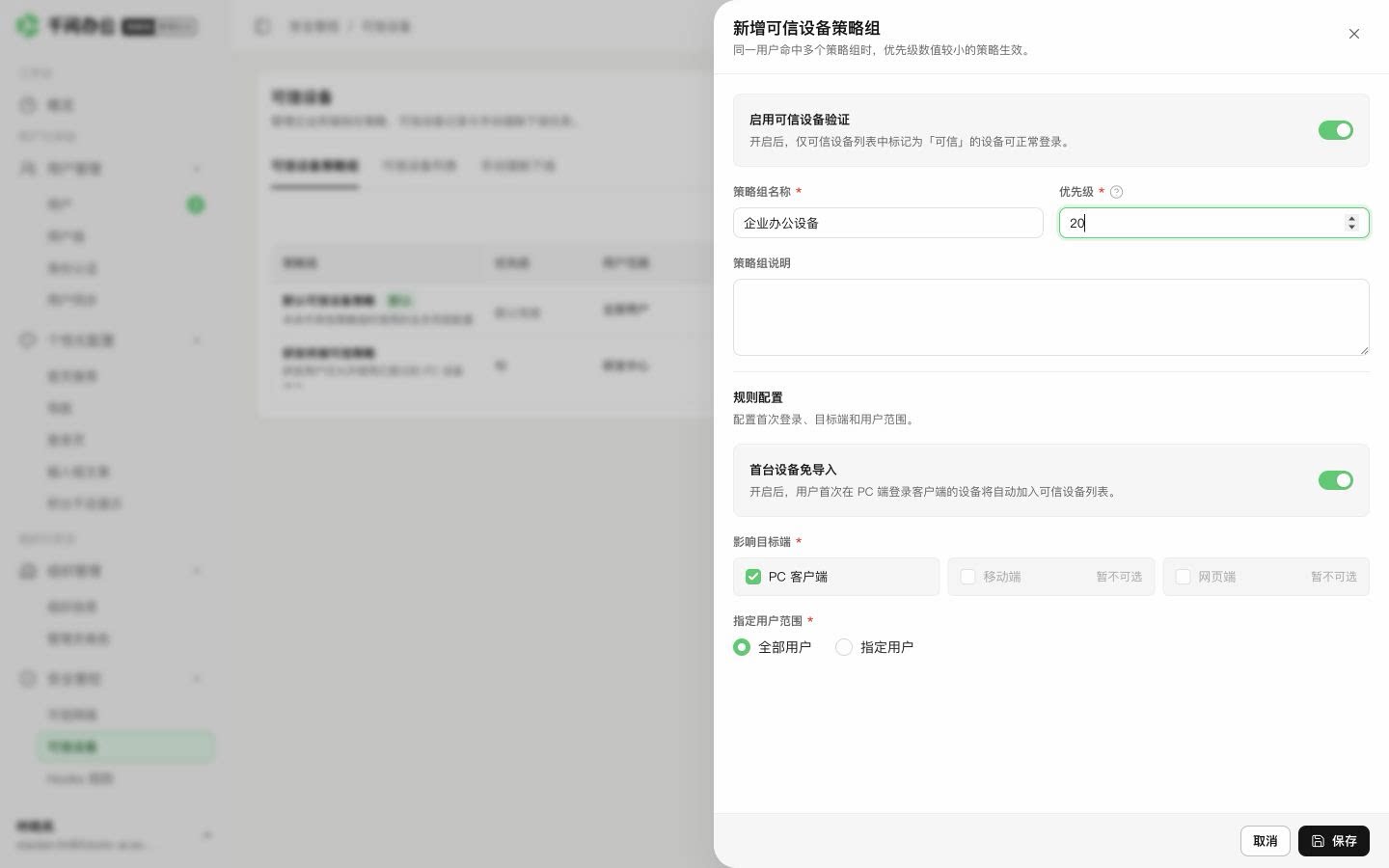The width and height of the screenshot is (1389, 868).
Task: Click 取消 button
Action: pyautogui.click(x=1266, y=841)
